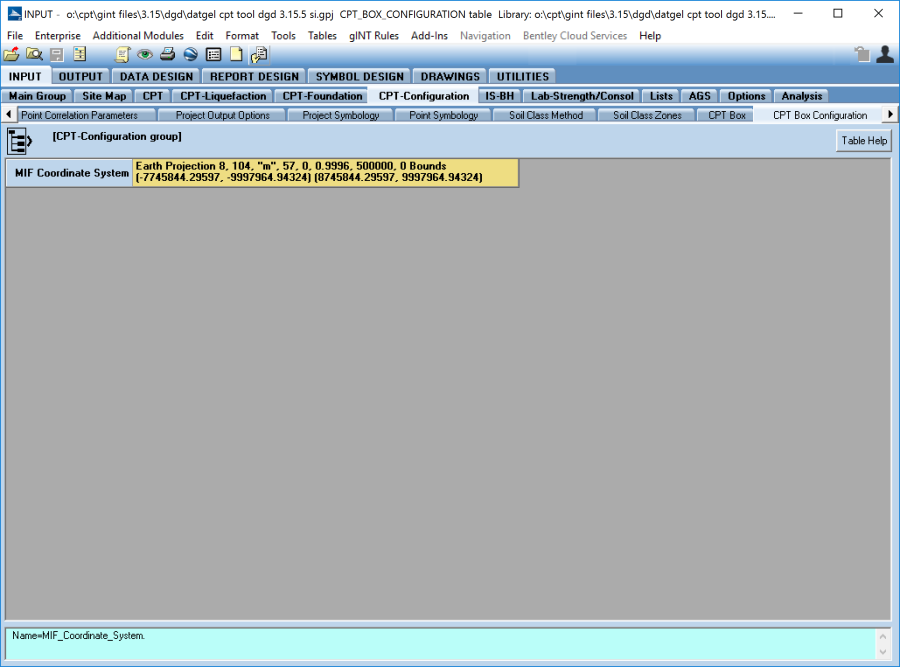Open the Add-Ins menu
Image resolution: width=900 pixels, height=667 pixels.
click(x=429, y=36)
